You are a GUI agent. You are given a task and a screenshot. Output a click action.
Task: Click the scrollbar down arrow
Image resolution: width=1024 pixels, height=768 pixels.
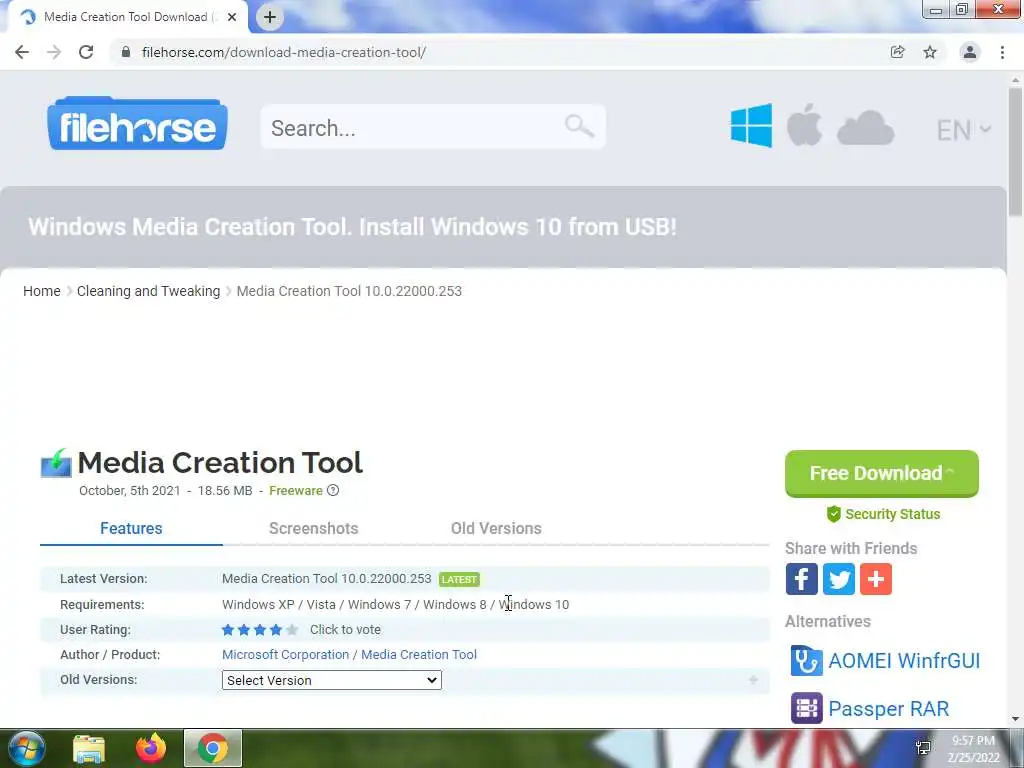(x=1015, y=719)
